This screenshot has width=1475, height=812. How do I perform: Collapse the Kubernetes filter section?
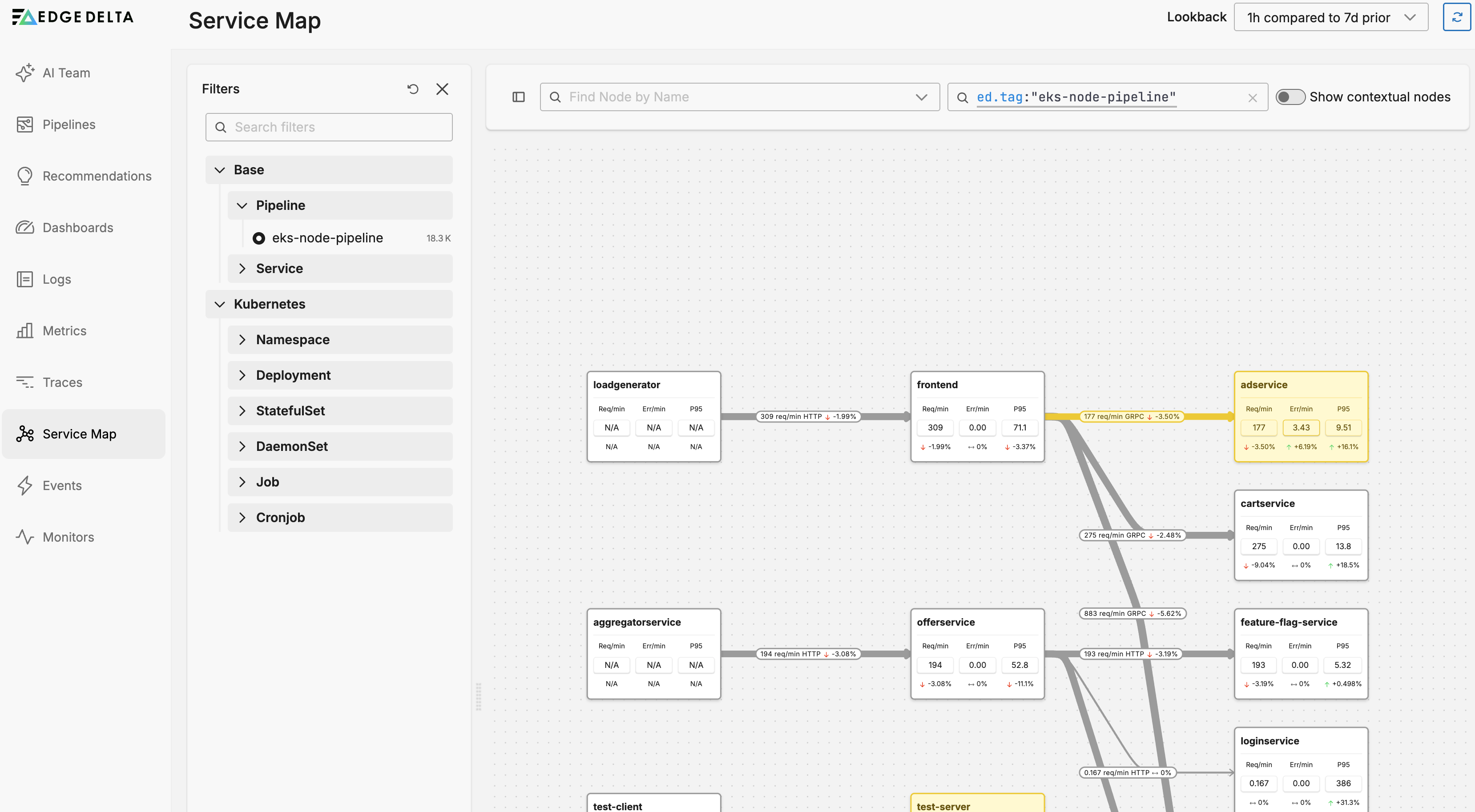tap(220, 304)
